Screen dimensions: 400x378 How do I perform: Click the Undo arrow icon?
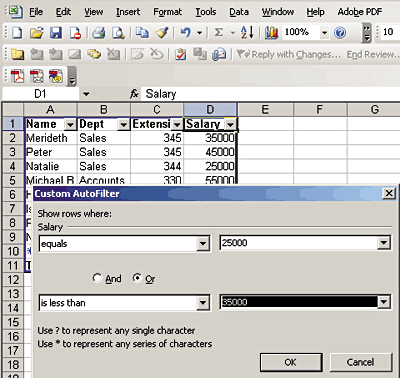(x=186, y=32)
